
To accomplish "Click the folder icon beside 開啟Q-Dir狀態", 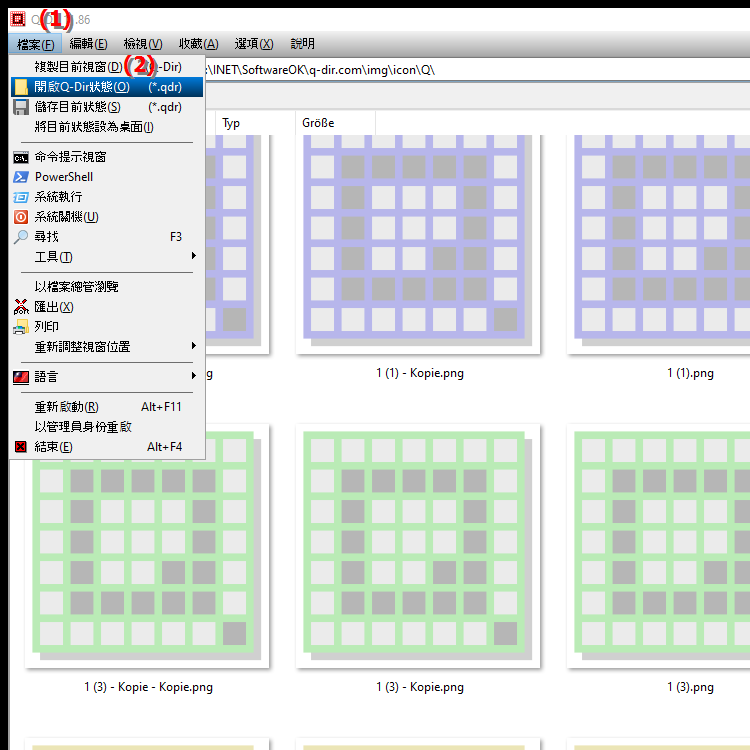I will (x=21, y=87).
